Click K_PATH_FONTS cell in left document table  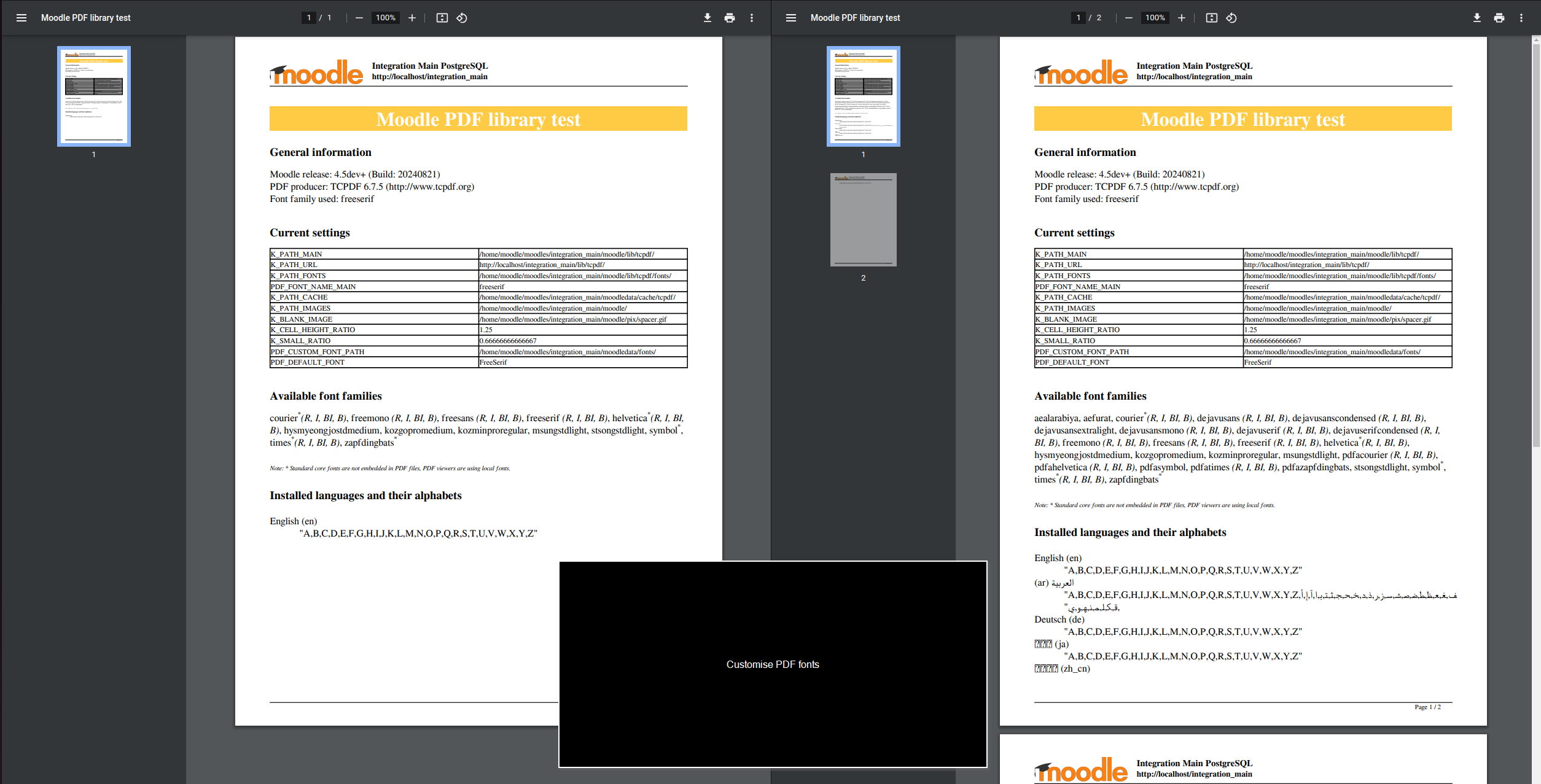coord(374,276)
